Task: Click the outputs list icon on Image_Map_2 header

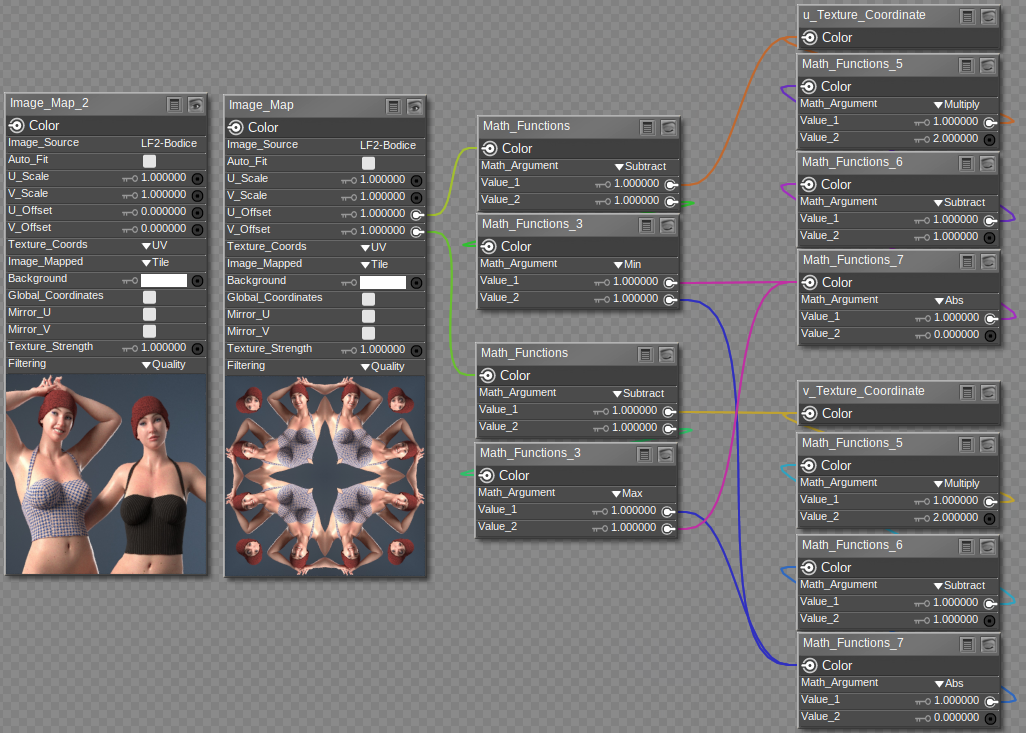Action: tap(174, 104)
